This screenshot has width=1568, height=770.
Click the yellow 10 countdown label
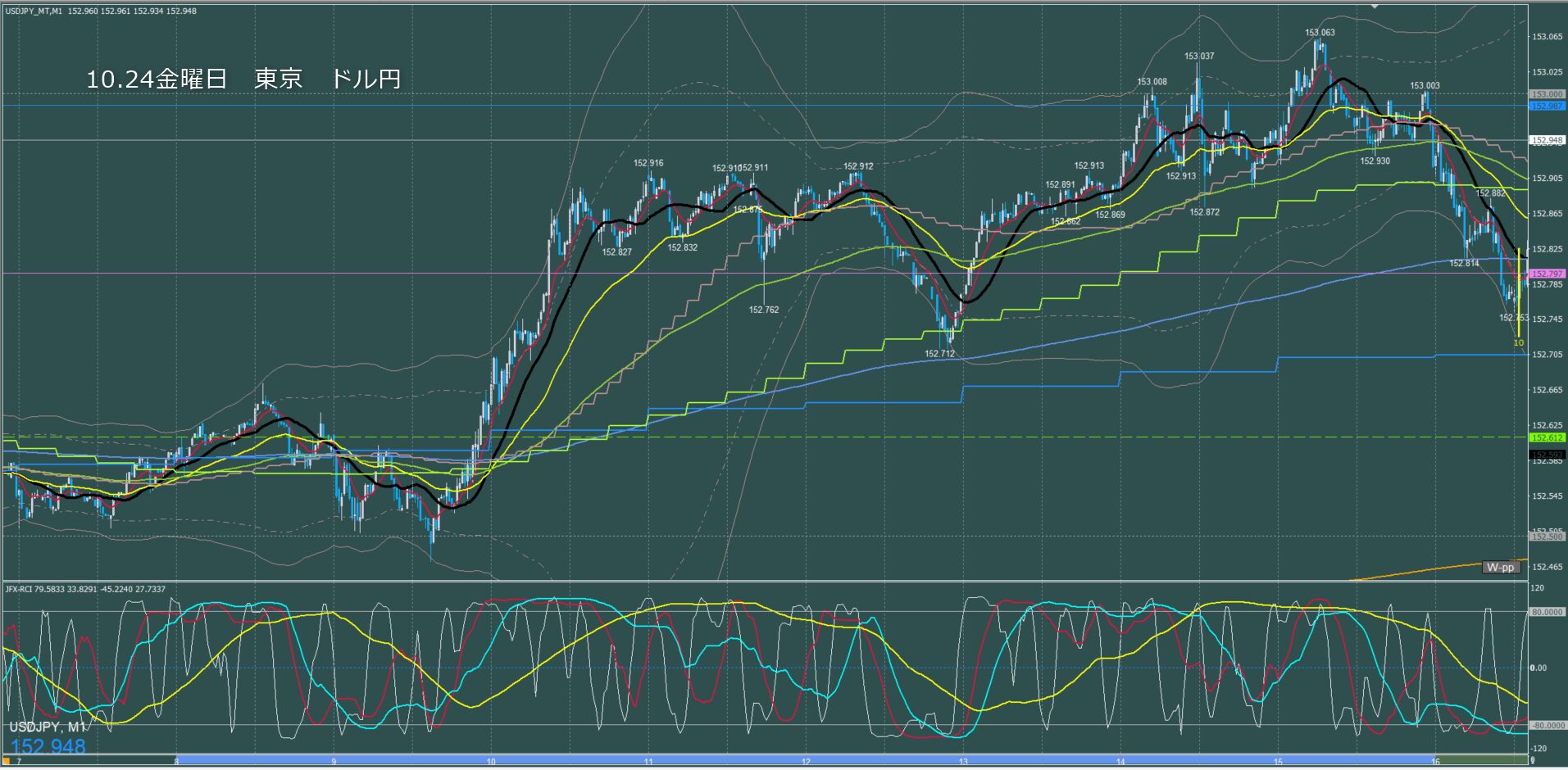pos(1518,342)
